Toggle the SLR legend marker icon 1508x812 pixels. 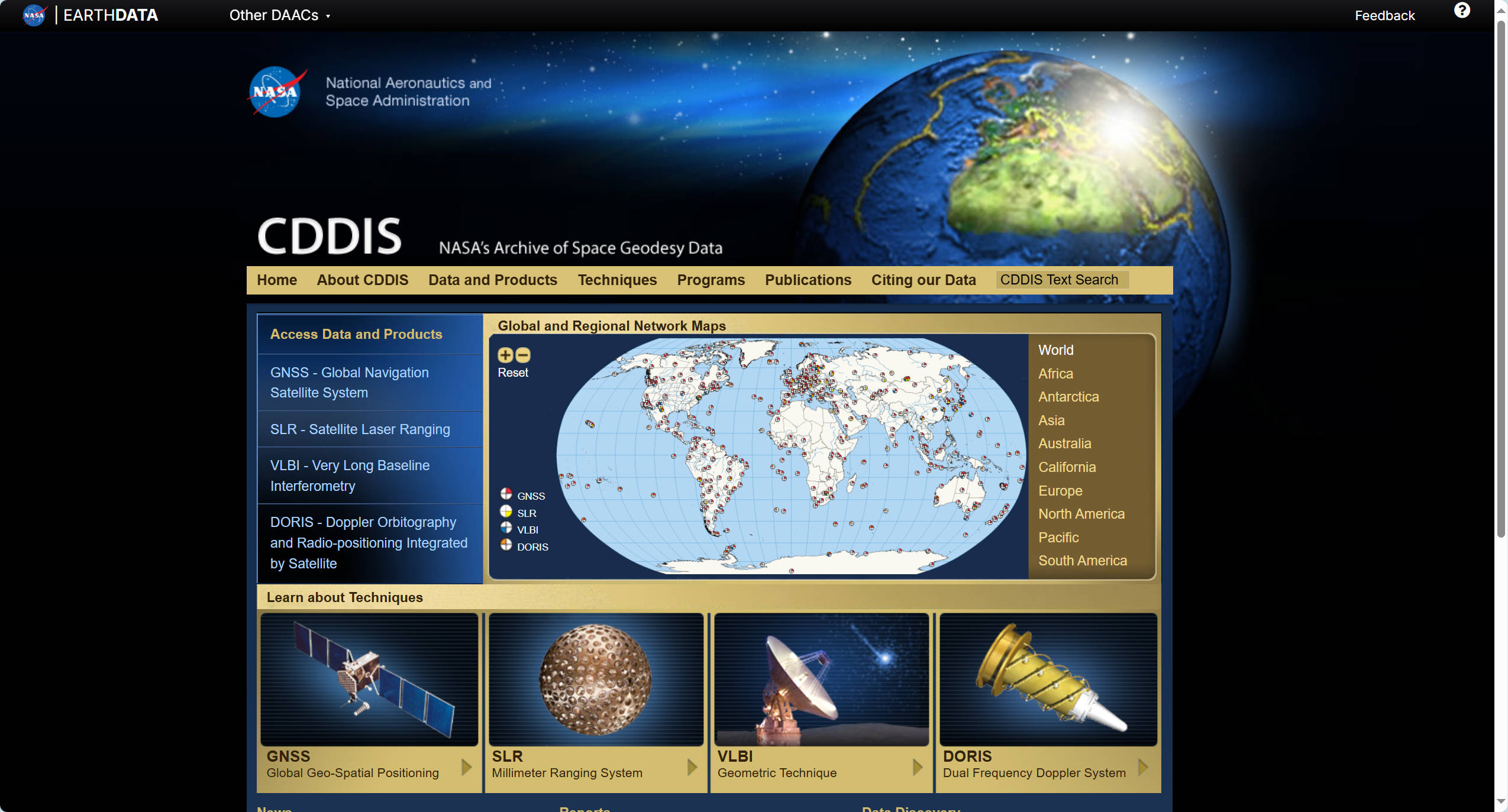point(506,511)
